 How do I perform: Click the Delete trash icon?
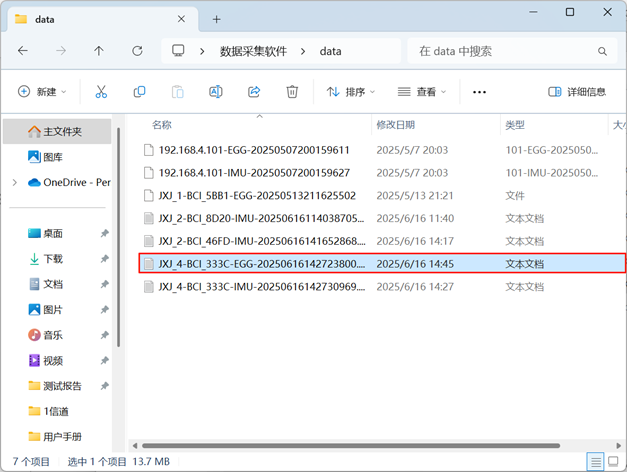(292, 92)
